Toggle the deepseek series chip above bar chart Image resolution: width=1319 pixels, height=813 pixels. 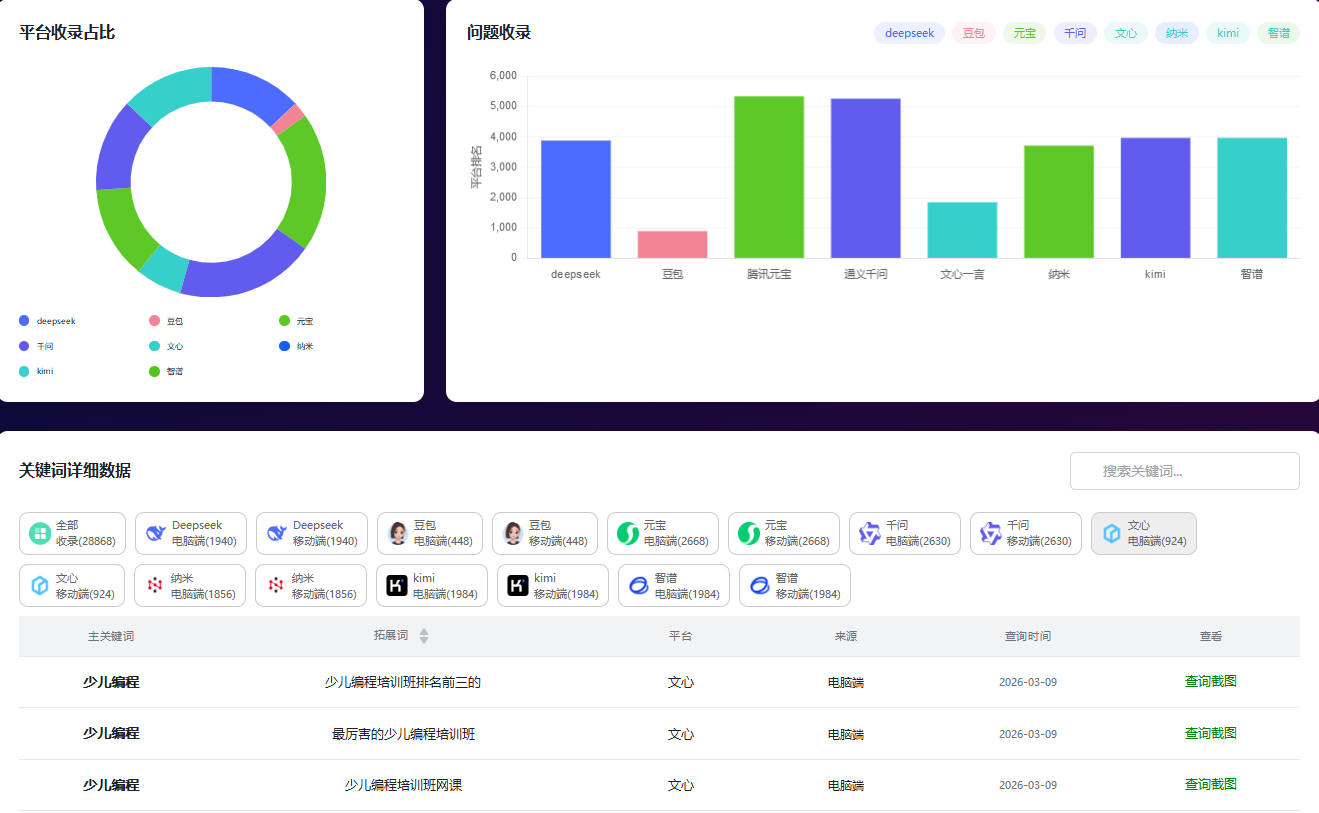(x=909, y=33)
